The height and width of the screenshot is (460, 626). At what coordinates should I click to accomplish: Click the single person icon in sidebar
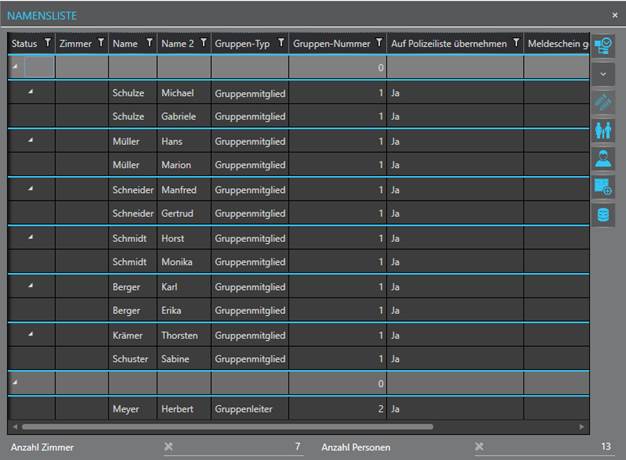coord(604,158)
